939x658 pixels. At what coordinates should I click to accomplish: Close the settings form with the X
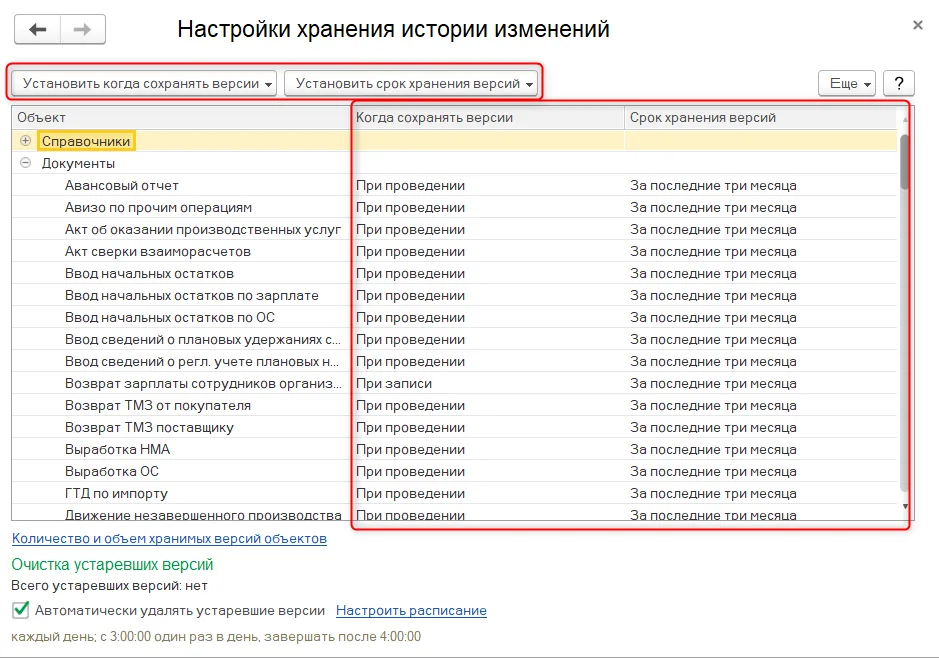(917, 25)
